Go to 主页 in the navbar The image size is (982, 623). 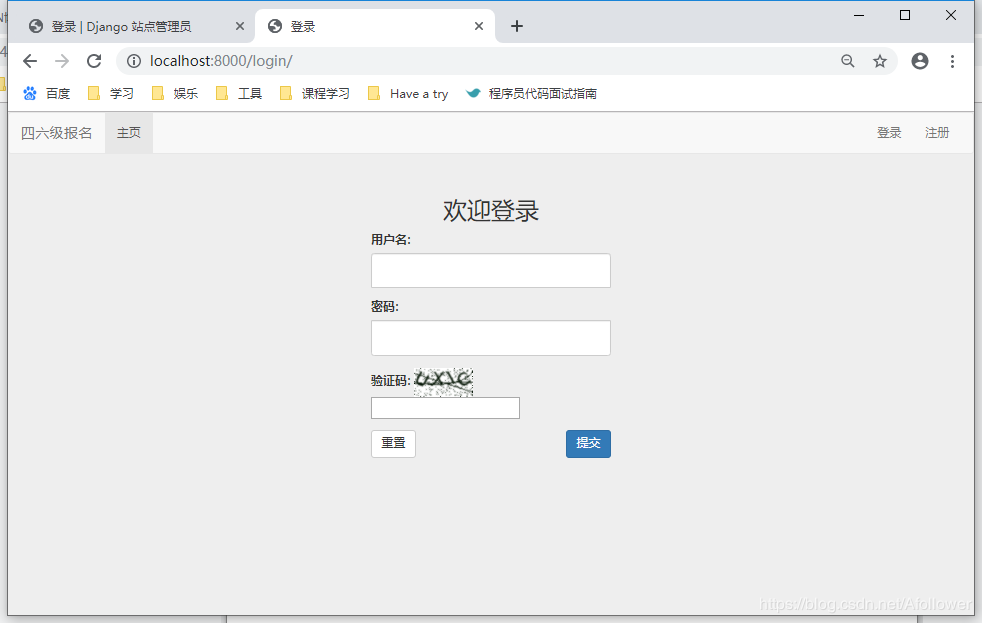tap(128, 133)
